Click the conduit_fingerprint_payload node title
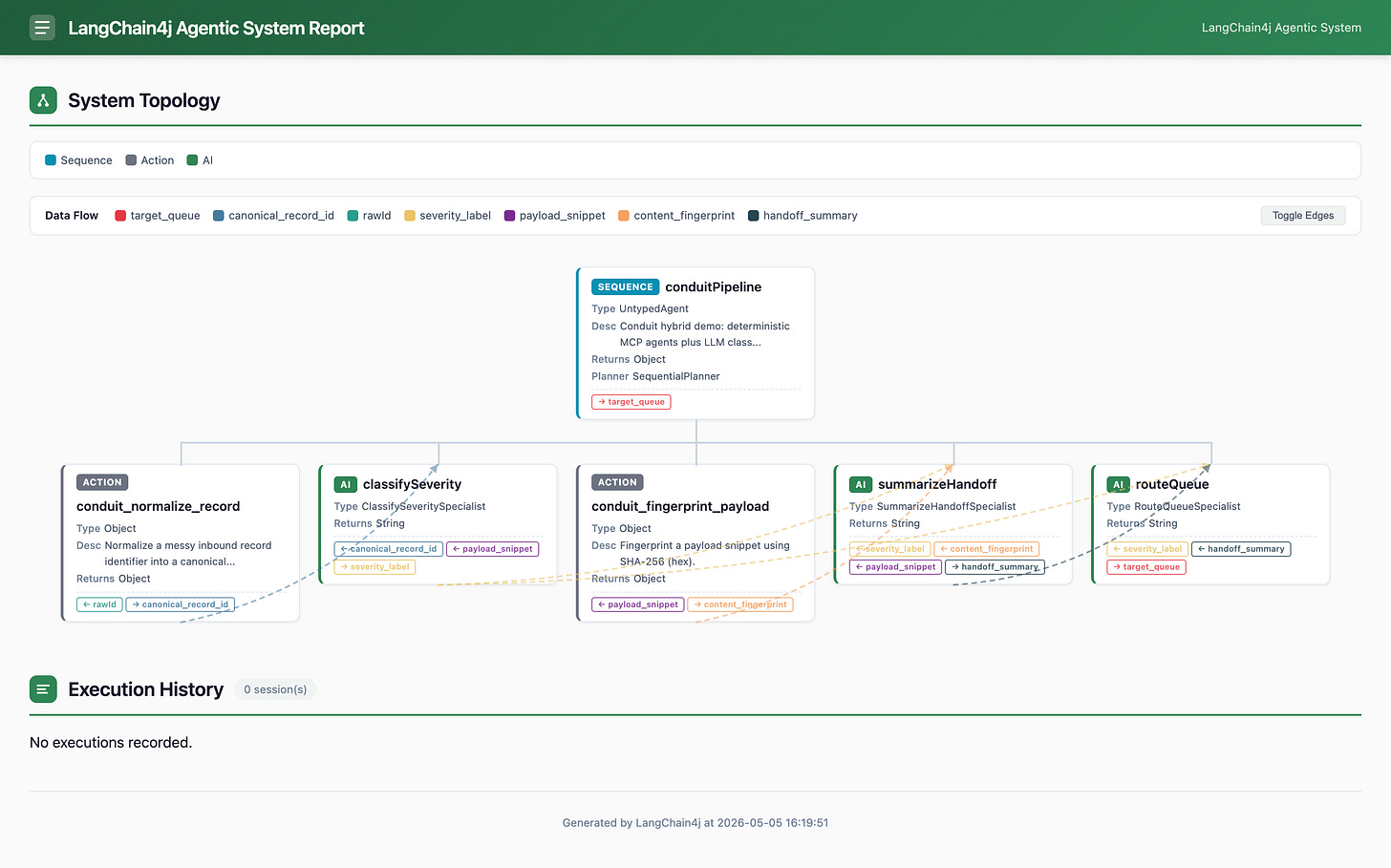Viewport: 1391px width, 868px height. click(x=680, y=506)
